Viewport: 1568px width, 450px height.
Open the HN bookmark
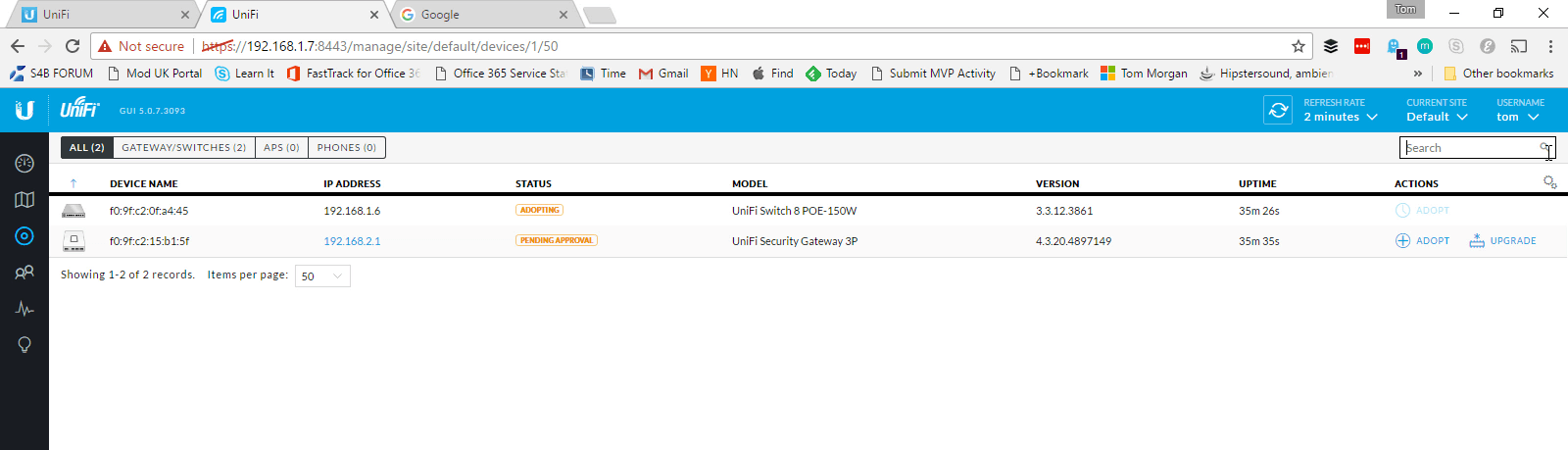coord(719,74)
